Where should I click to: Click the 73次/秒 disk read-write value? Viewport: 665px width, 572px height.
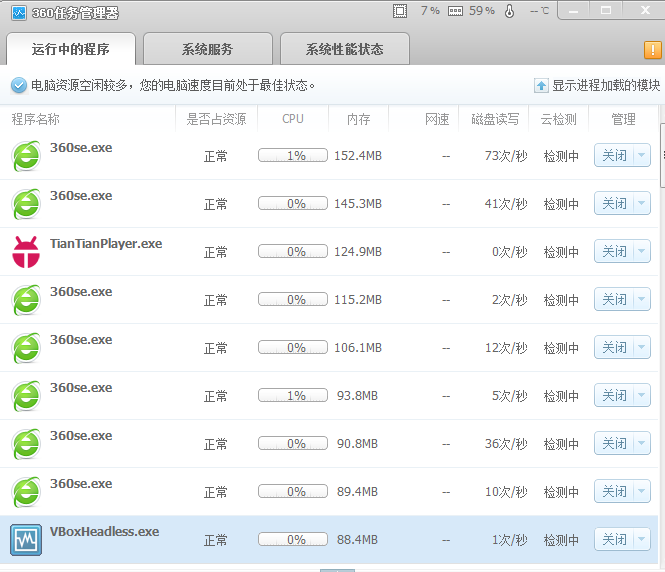[x=506, y=156]
